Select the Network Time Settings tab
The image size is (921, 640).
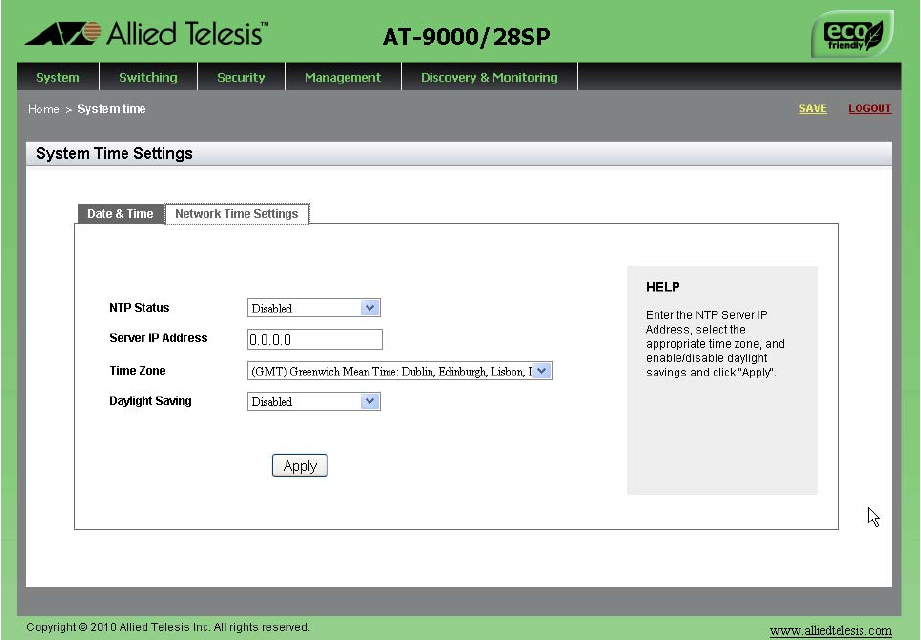237,214
